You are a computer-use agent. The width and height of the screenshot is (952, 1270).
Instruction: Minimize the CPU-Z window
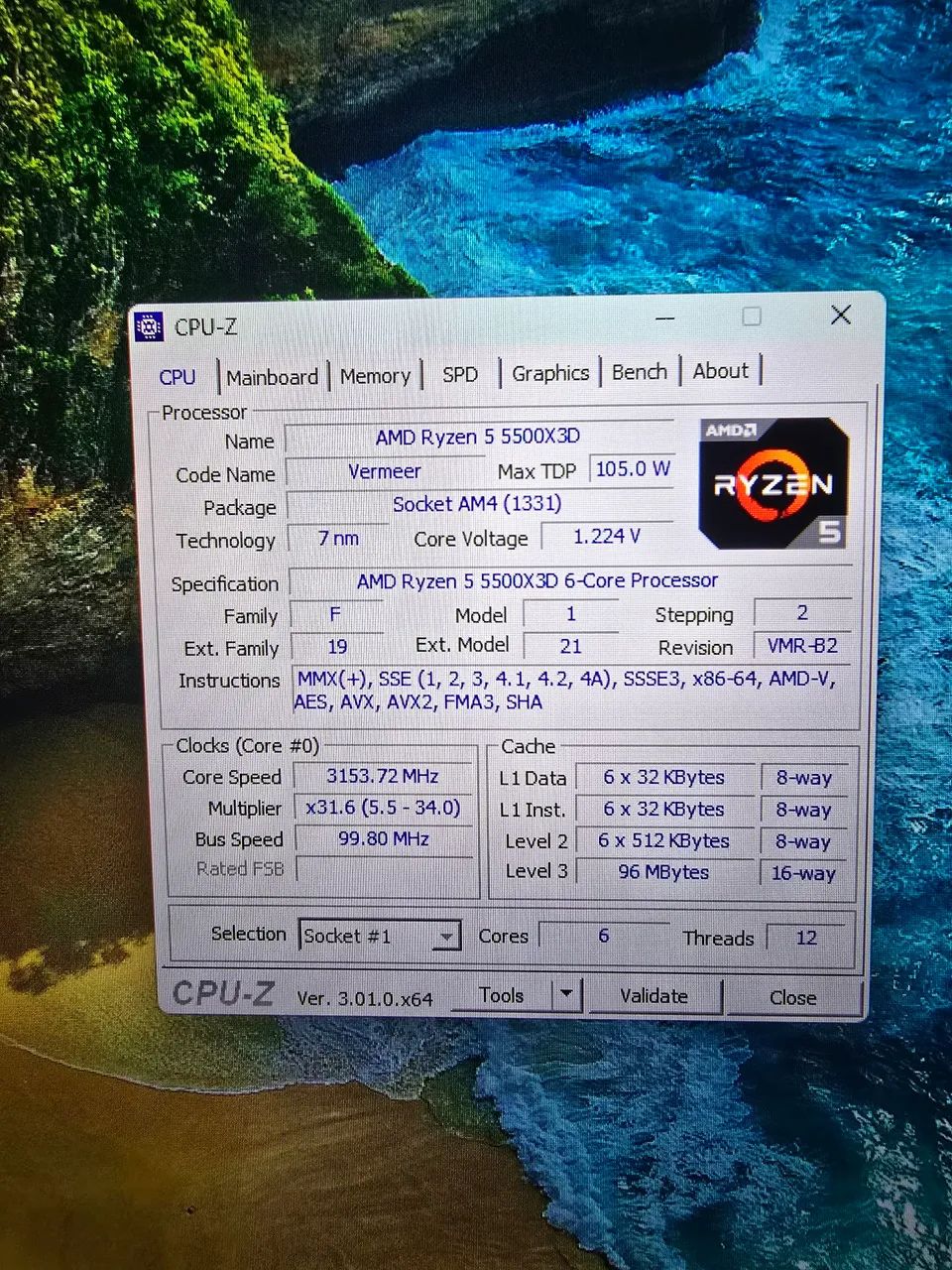pos(664,317)
